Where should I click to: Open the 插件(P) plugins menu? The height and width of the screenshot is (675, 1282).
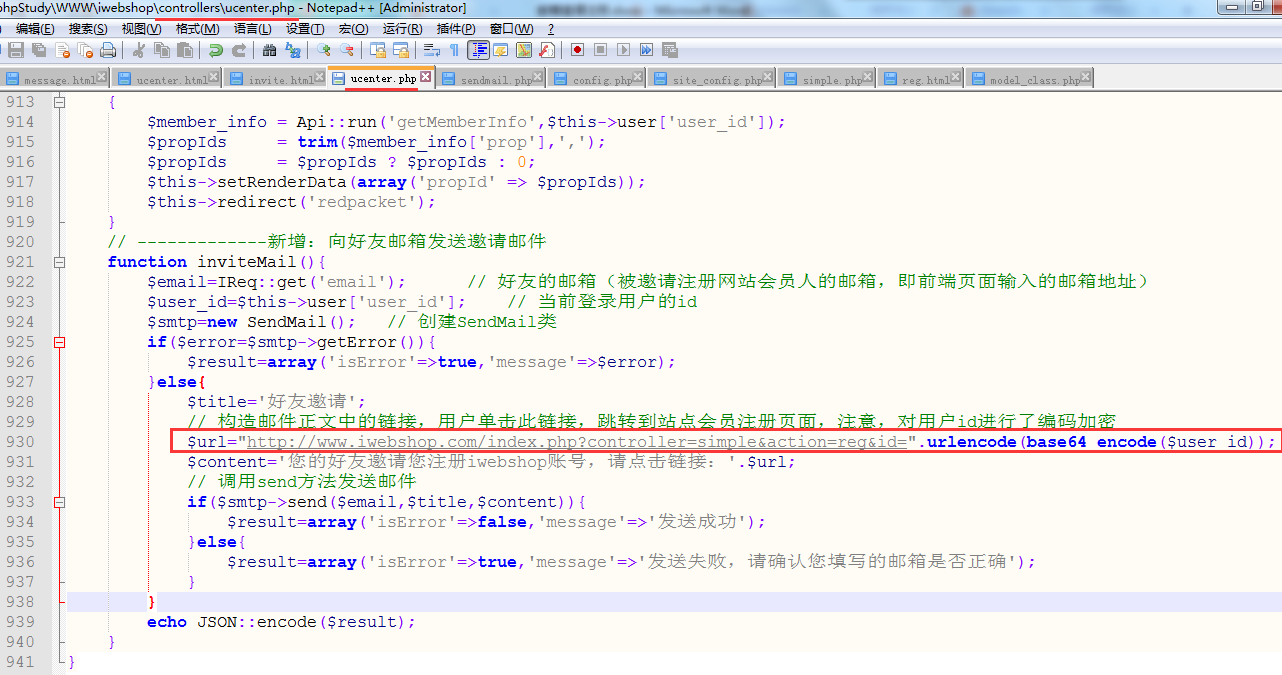pyautogui.click(x=456, y=29)
